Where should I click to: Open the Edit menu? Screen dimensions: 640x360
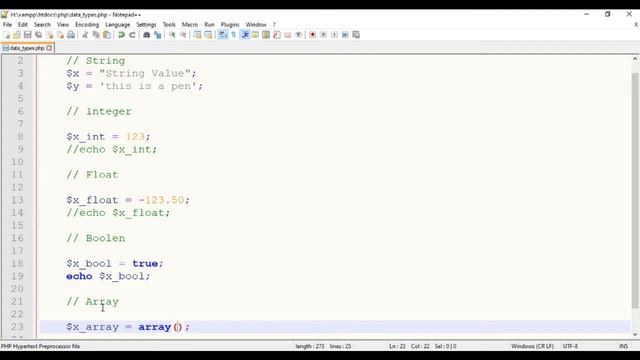pyautogui.click(x=23, y=24)
